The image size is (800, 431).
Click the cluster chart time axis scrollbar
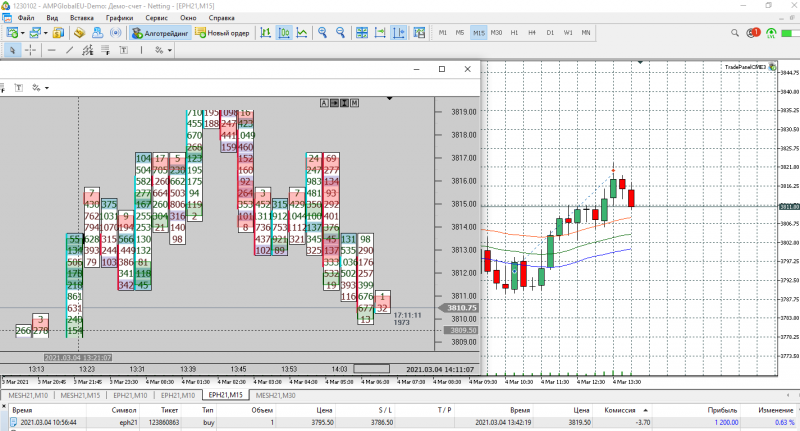click(x=371, y=369)
